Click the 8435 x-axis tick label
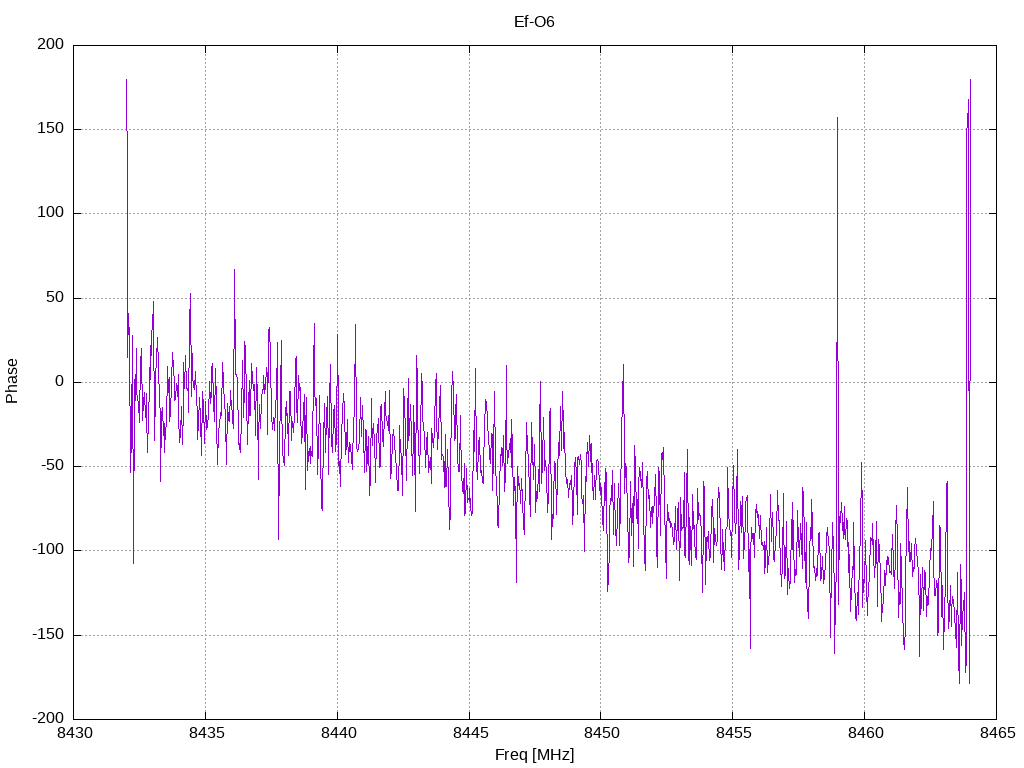 [206, 733]
